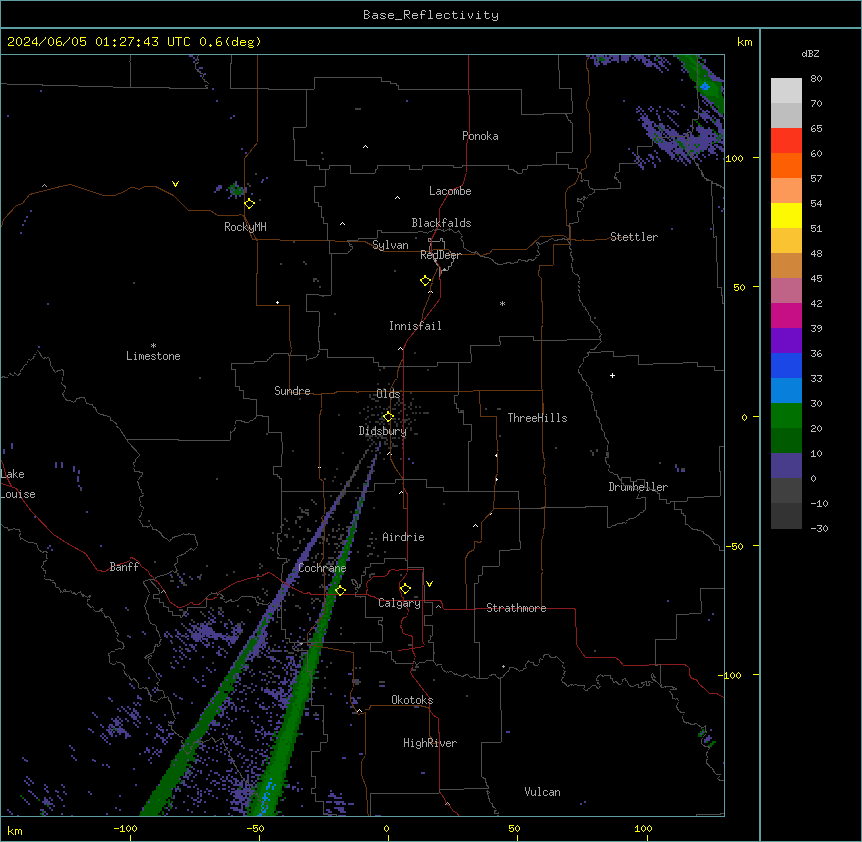Click the Ponoka city label
The image size is (862, 842).
point(480,136)
